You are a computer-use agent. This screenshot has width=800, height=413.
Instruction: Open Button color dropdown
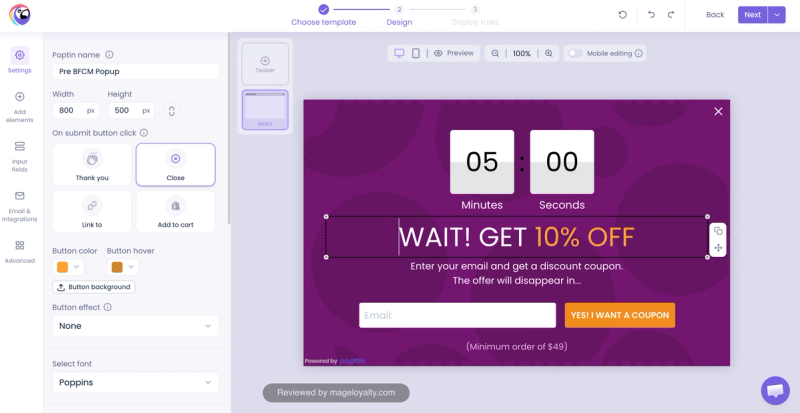77,267
